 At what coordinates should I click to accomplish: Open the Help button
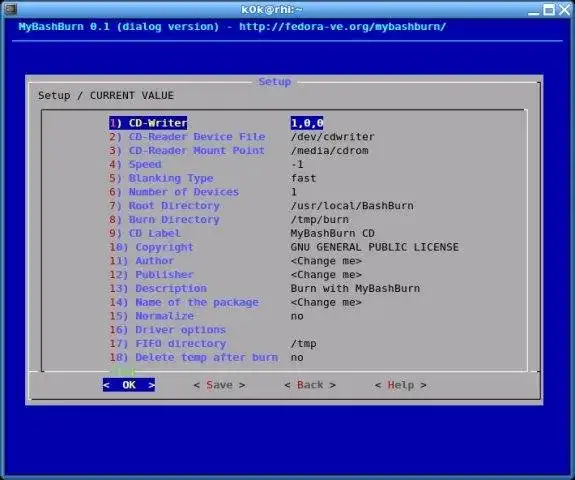pyautogui.click(x=400, y=385)
